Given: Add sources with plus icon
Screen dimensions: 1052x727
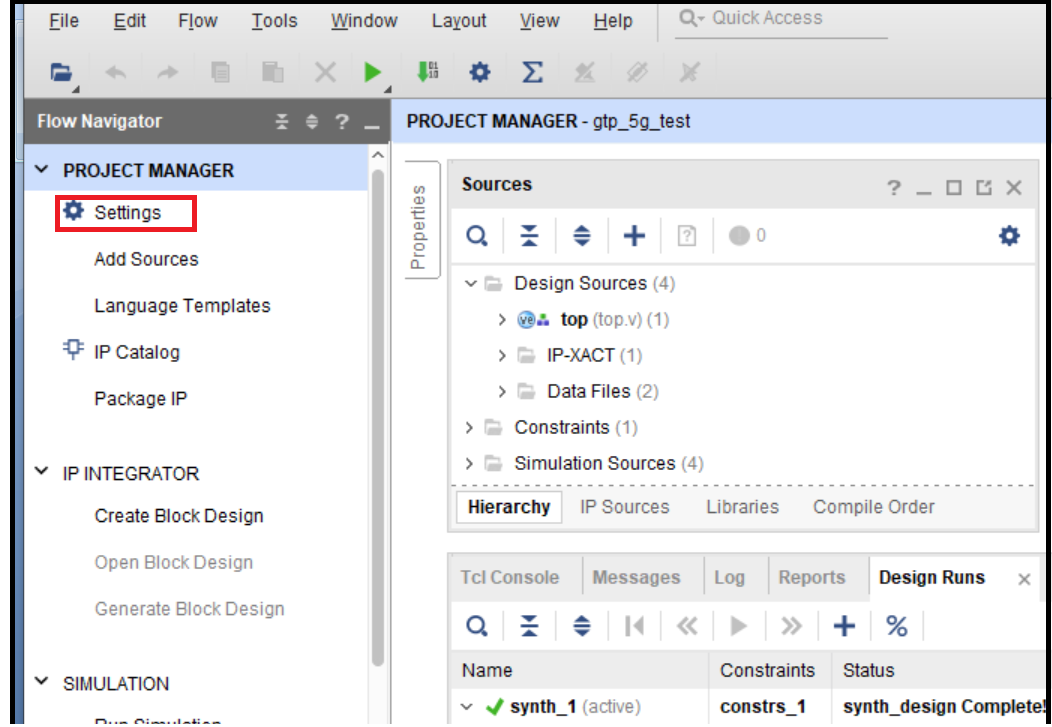Looking at the screenshot, I should pyautogui.click(x=634, y=236).
